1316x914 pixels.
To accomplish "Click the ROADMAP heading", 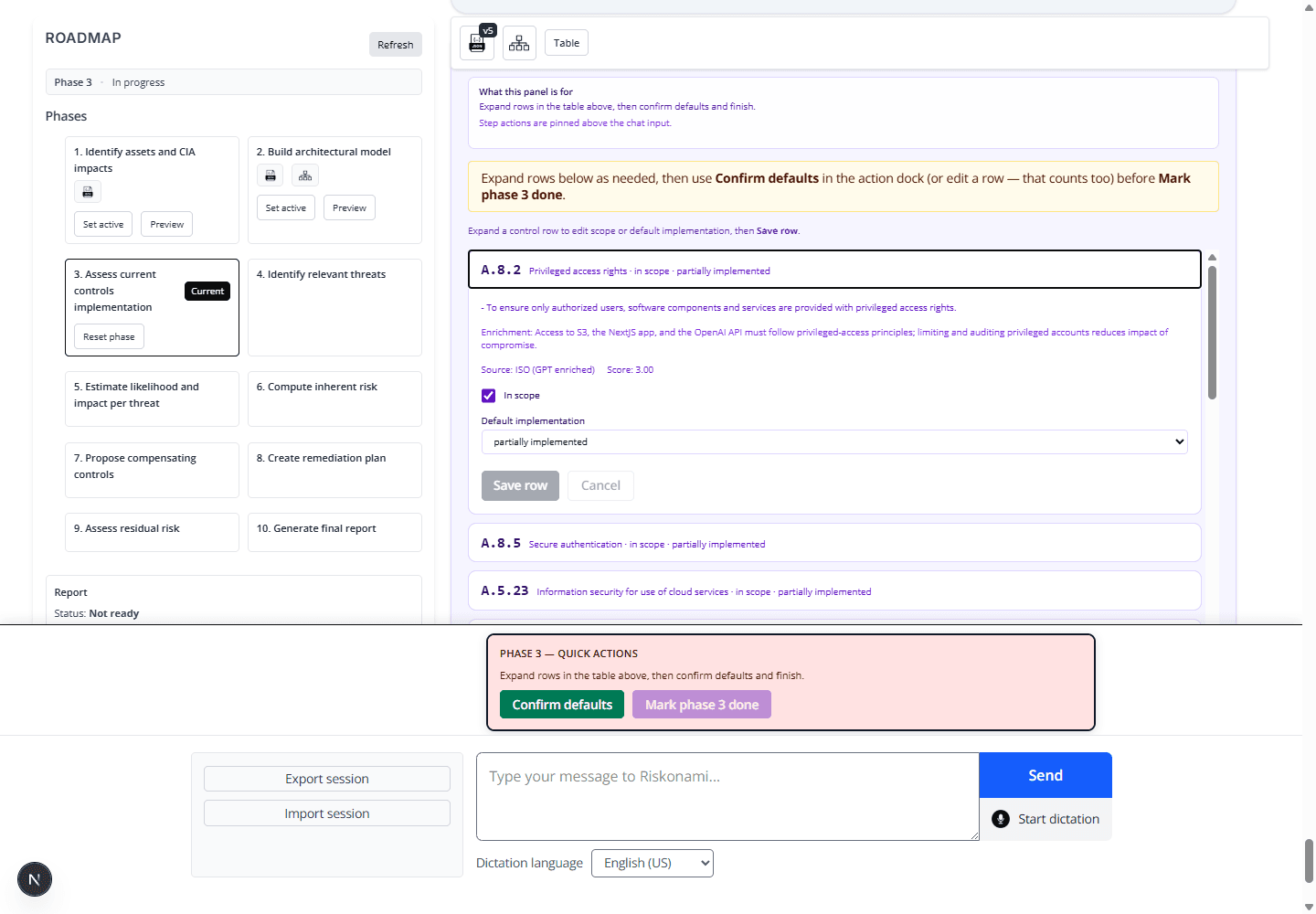I will (x=83, y=38).
